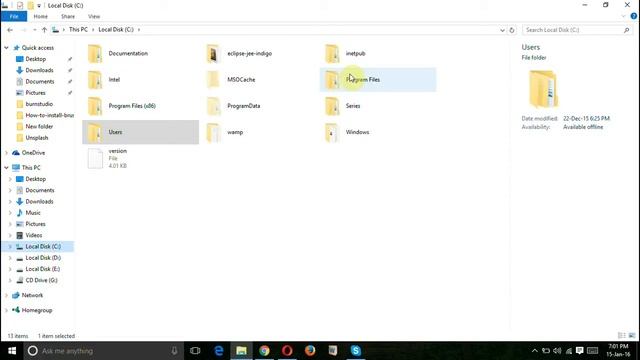640x360 pixels.
Task: Click the Search Local Disk (C:) field
Action: 576,30
